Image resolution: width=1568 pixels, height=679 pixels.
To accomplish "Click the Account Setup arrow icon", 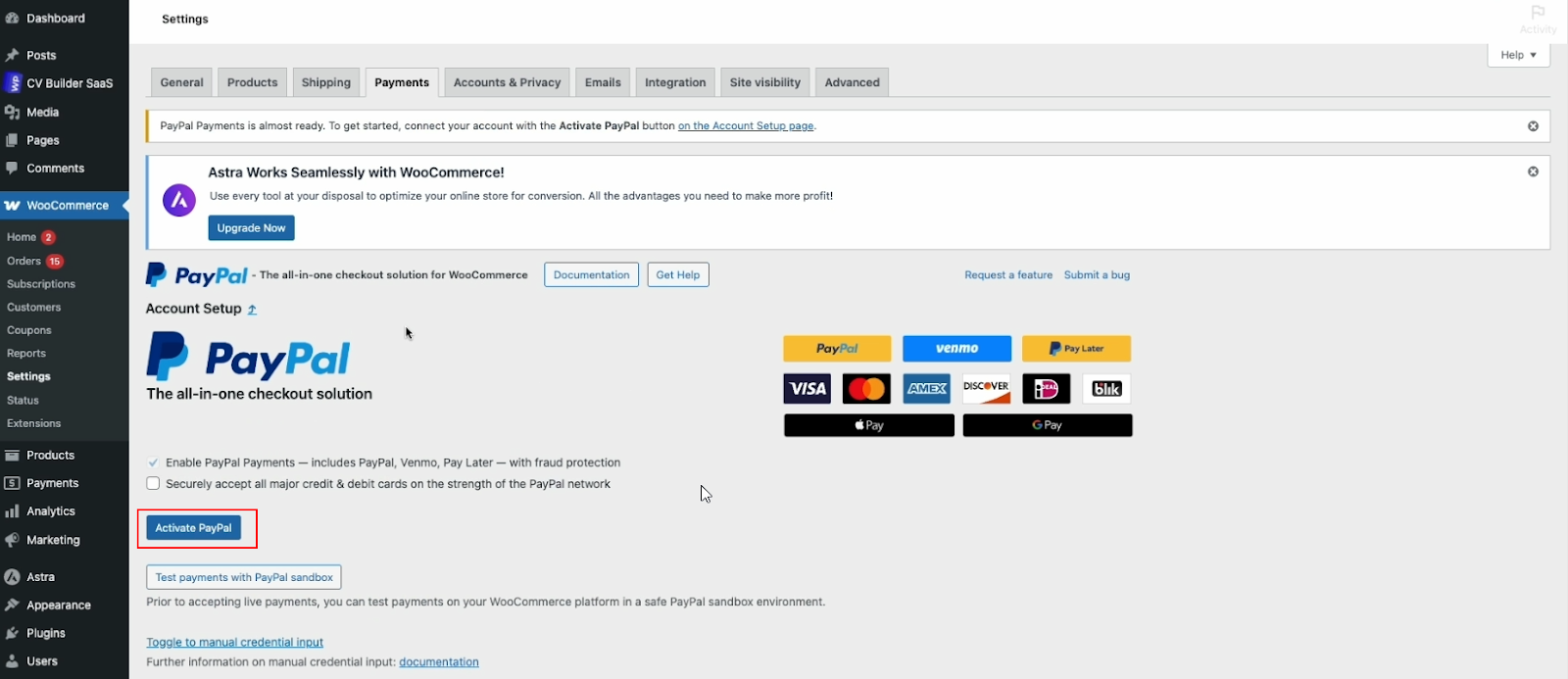I will [252, 310].
